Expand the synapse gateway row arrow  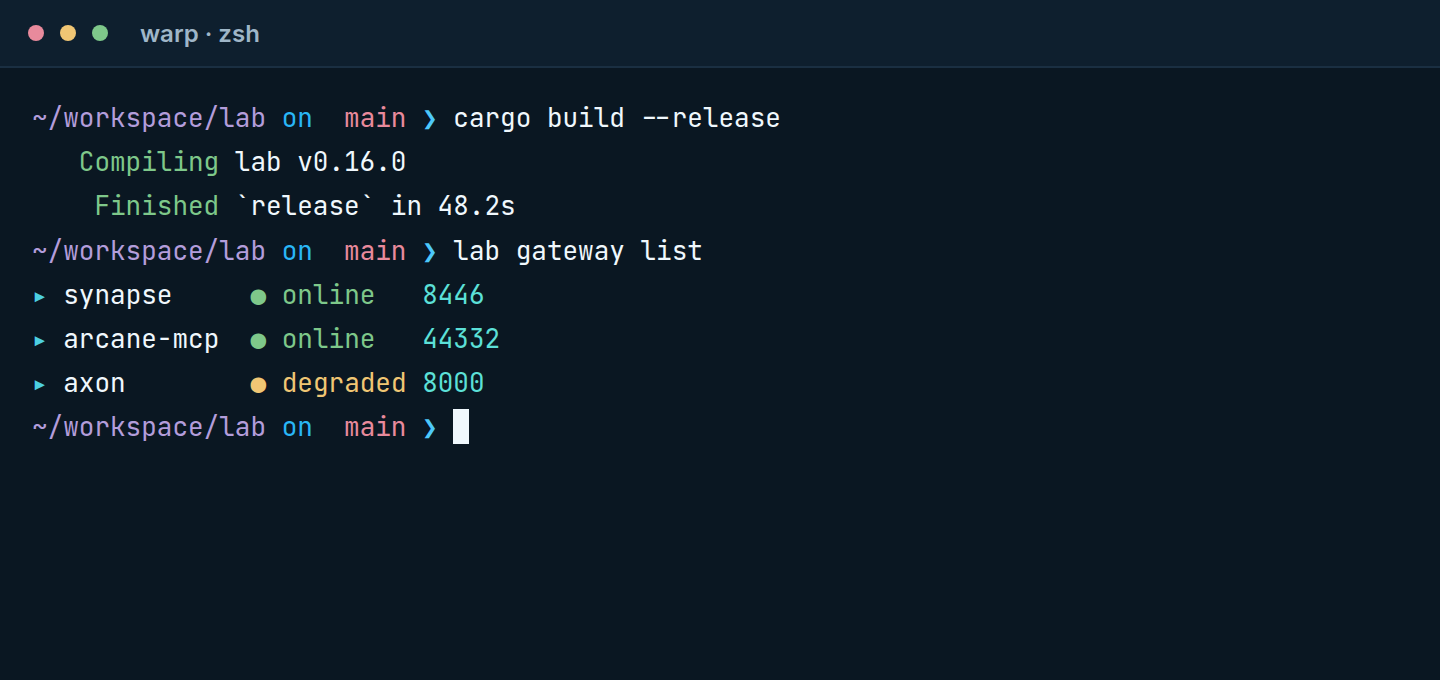(40, 297)
